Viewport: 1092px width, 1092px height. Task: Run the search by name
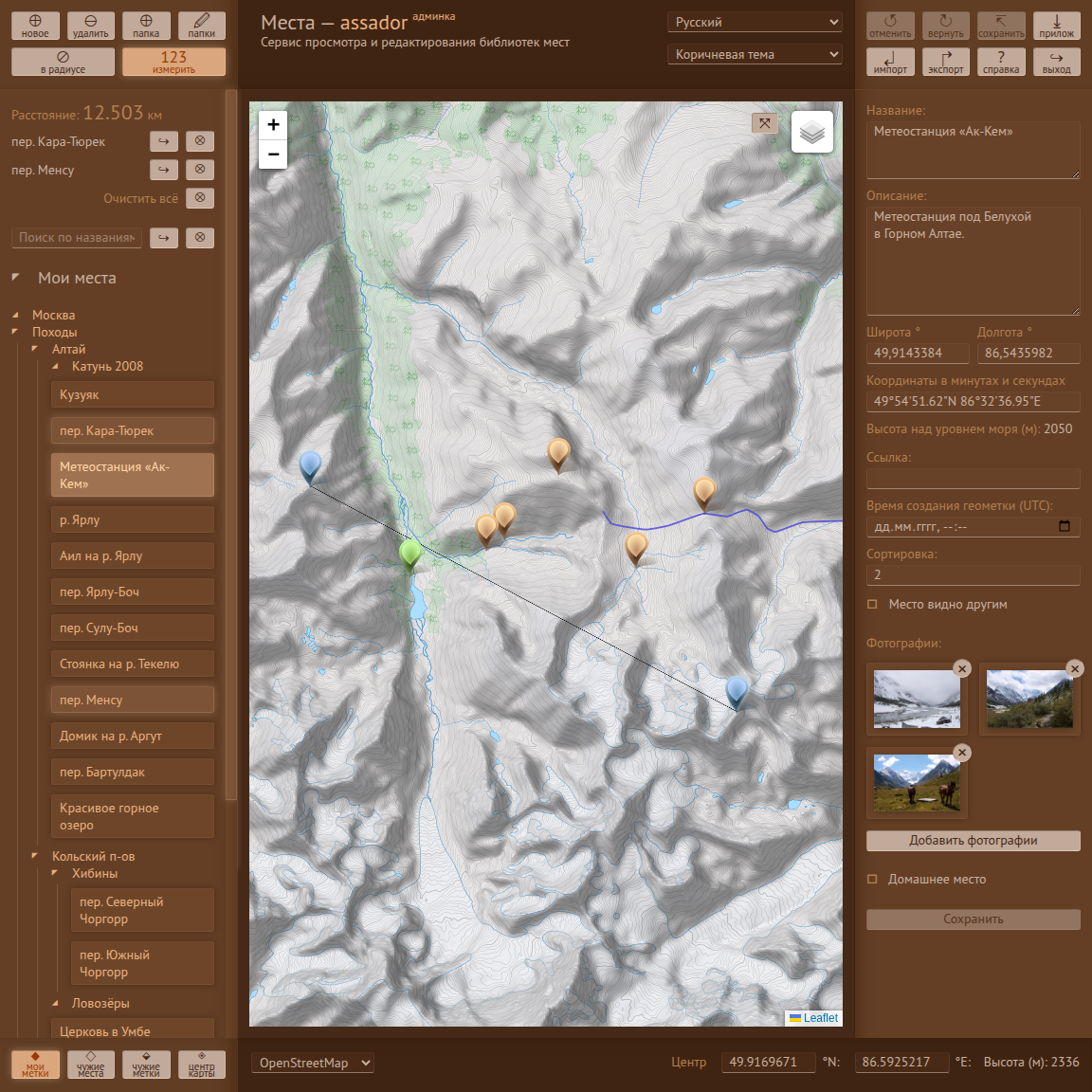(x=164, y=238)
